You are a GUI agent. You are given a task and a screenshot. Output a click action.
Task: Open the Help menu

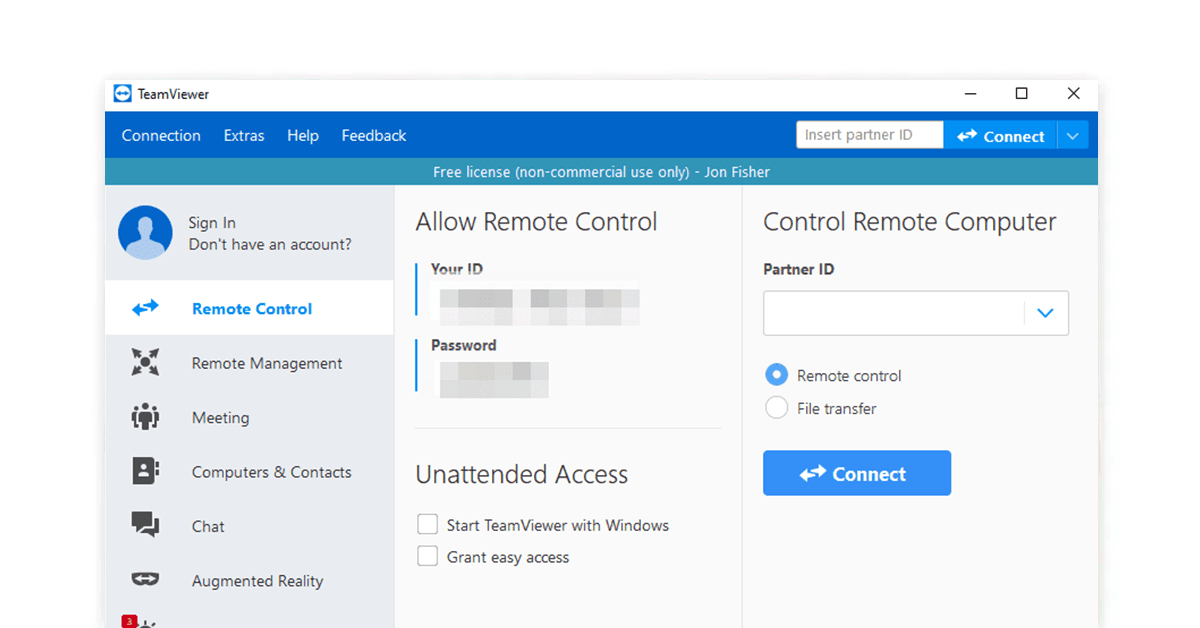tap(303, 136)
